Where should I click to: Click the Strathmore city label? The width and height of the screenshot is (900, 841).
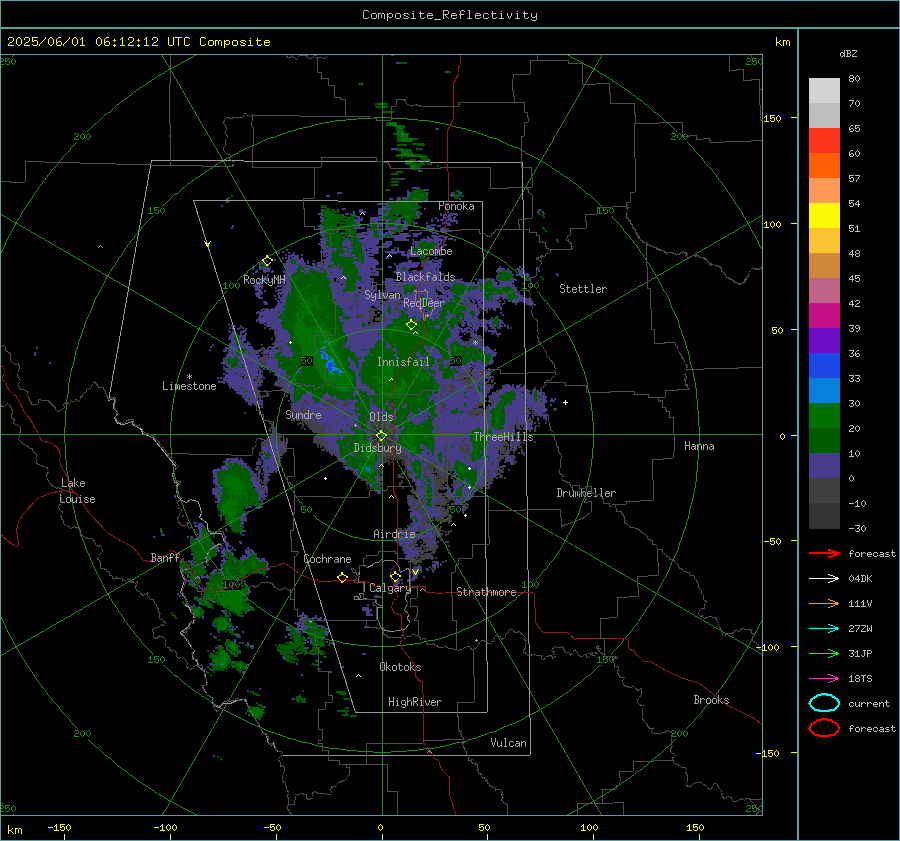pos(486,592)
